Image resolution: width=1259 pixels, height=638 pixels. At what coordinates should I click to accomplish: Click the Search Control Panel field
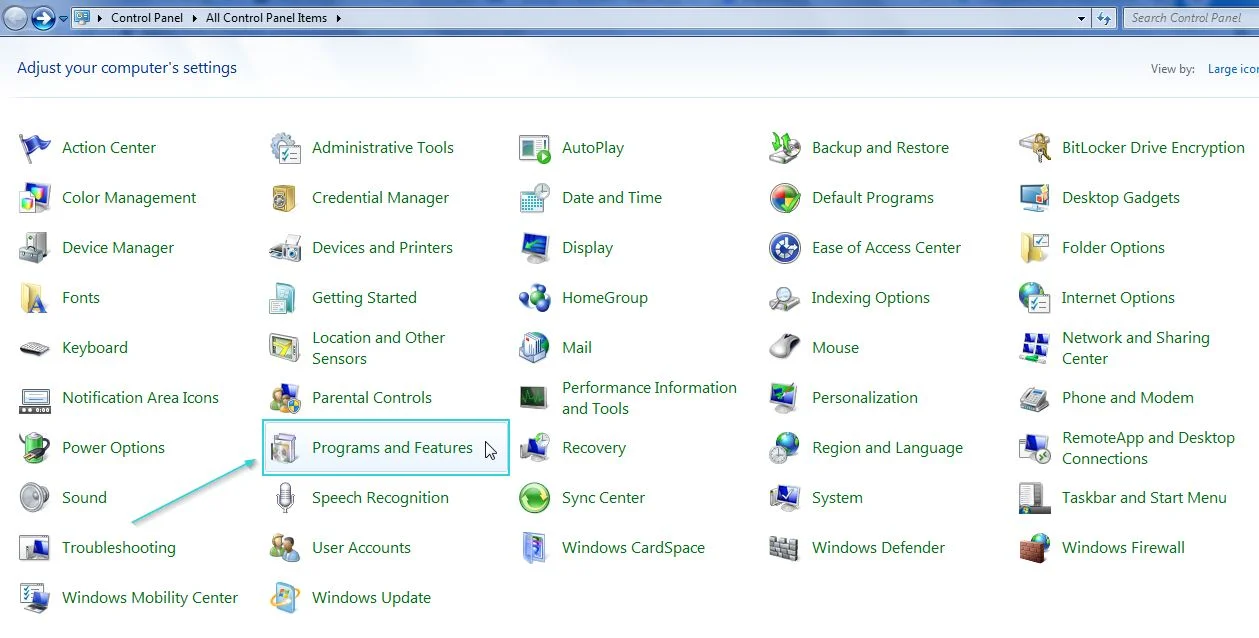coord(1189,18)
